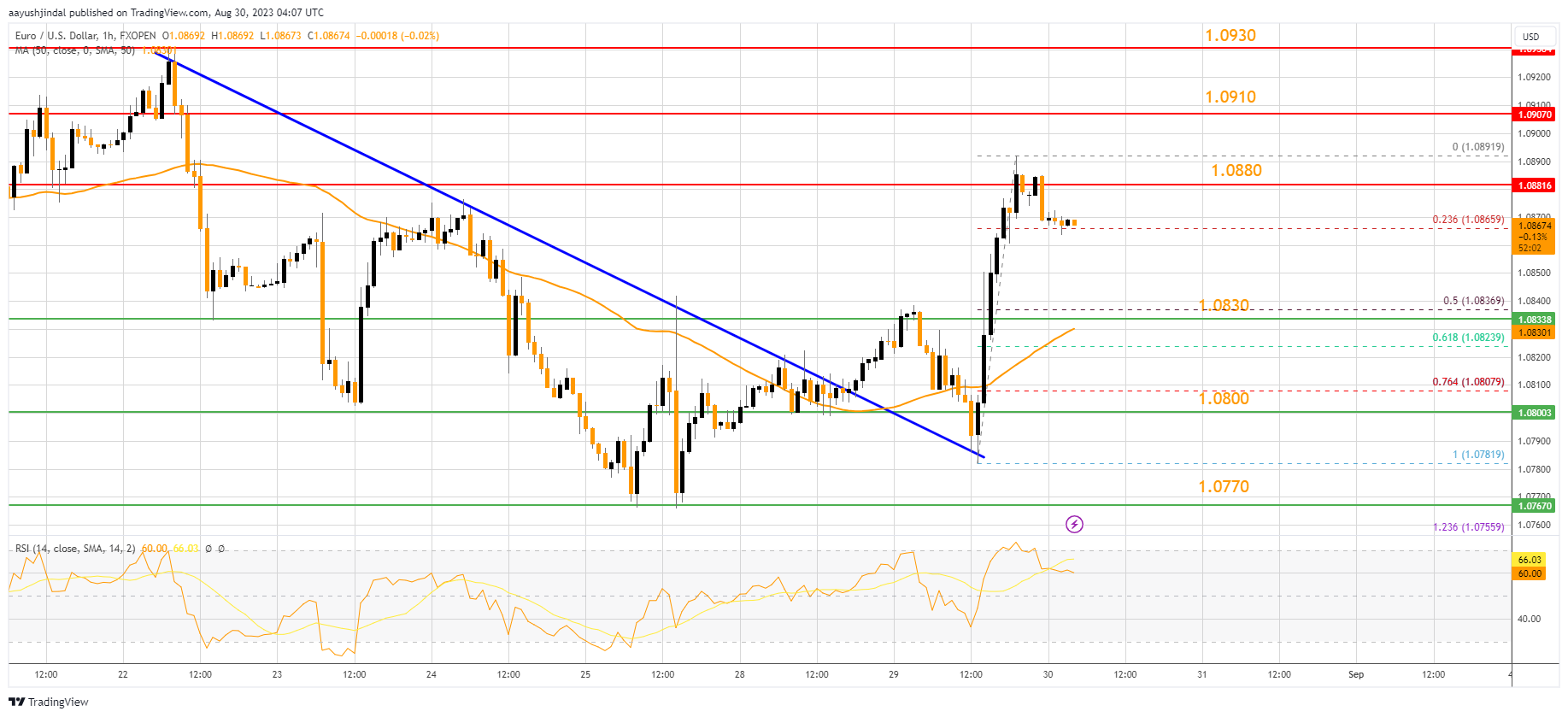Screen dimensions: 1568x717
Task: Select the Fibonacci 1 (1.07819) level label
Action: point(1478,455)
